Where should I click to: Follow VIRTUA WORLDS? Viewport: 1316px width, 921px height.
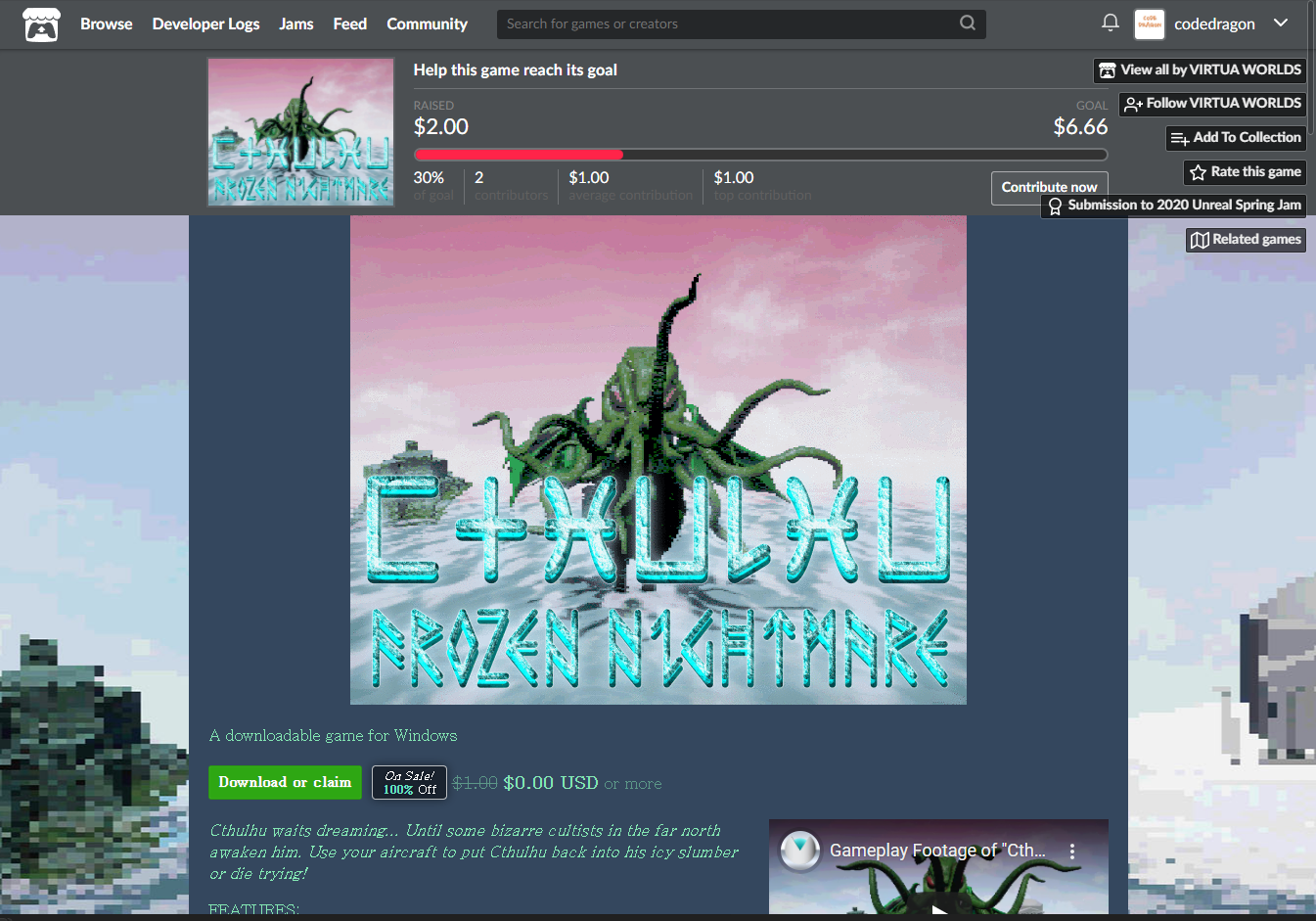(1212, 104)
